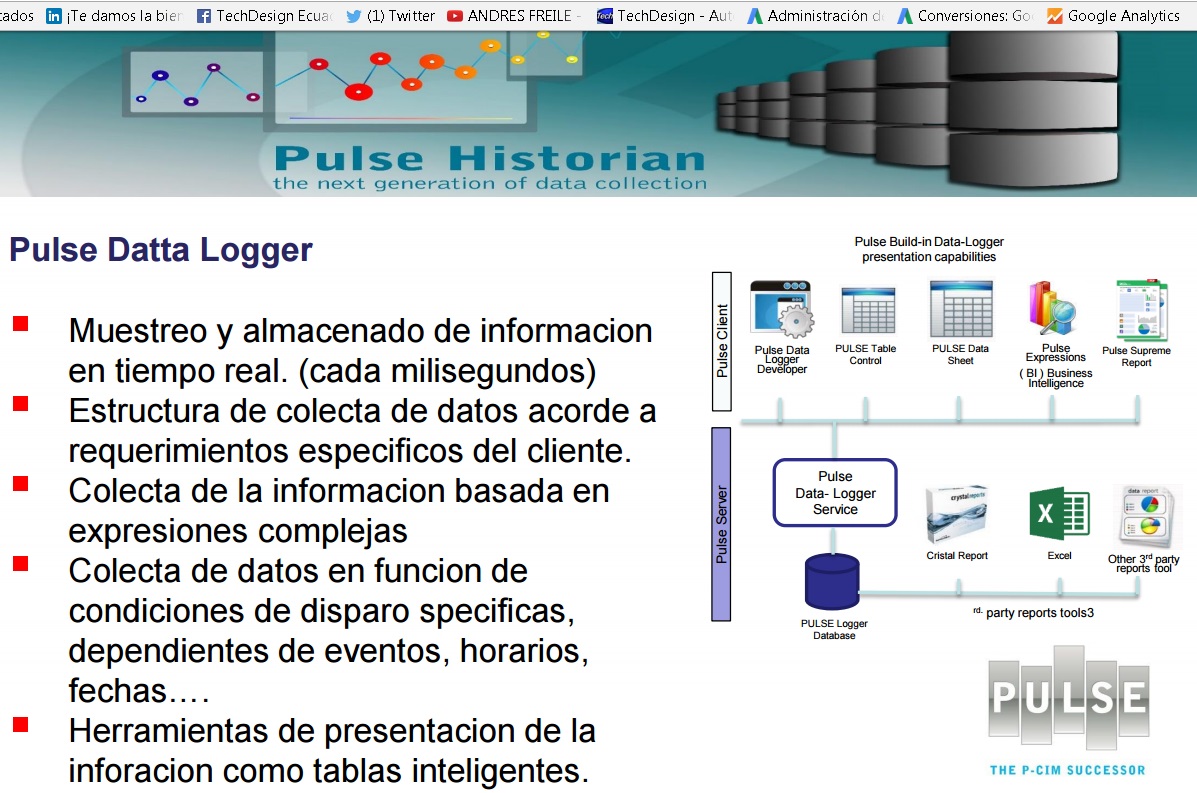The image size is (1197, 793).
Task: Open the Administración Google Ads bookmark
Action: point(815,15)
